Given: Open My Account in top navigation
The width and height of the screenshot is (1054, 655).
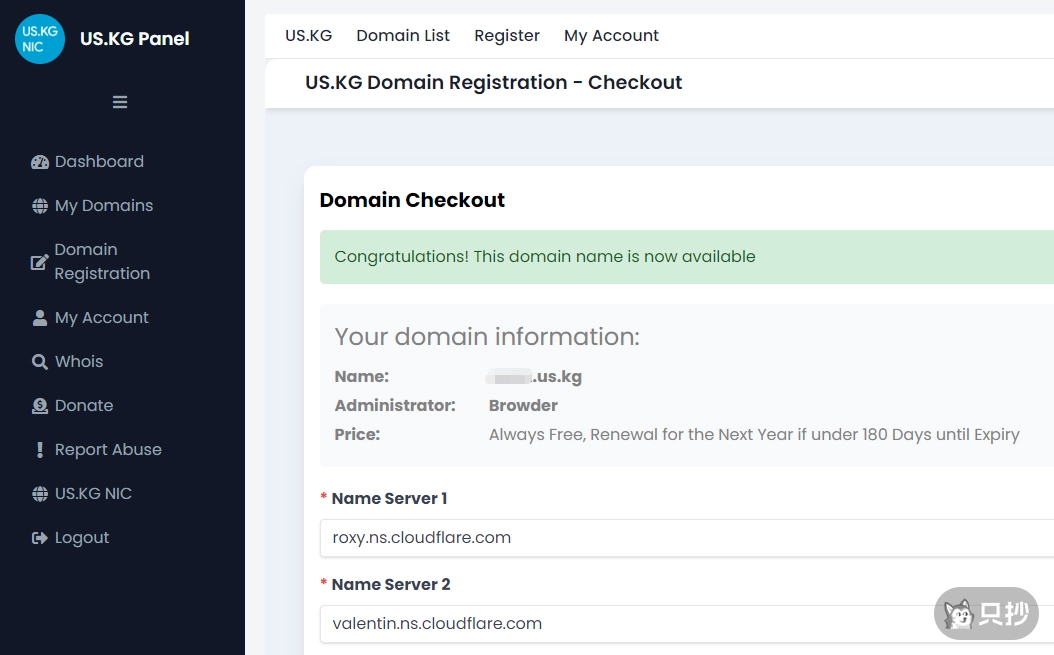Looking at the screenshot, I should [611, 36].
